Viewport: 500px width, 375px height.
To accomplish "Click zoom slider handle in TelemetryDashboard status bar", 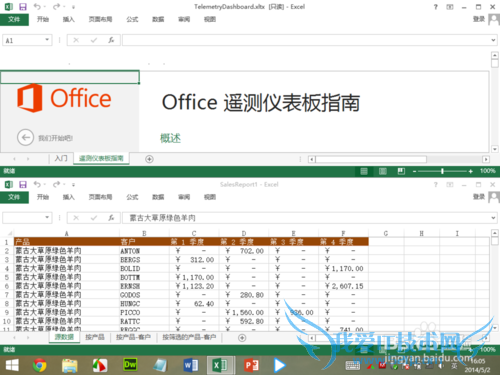I will coord(442,171).
